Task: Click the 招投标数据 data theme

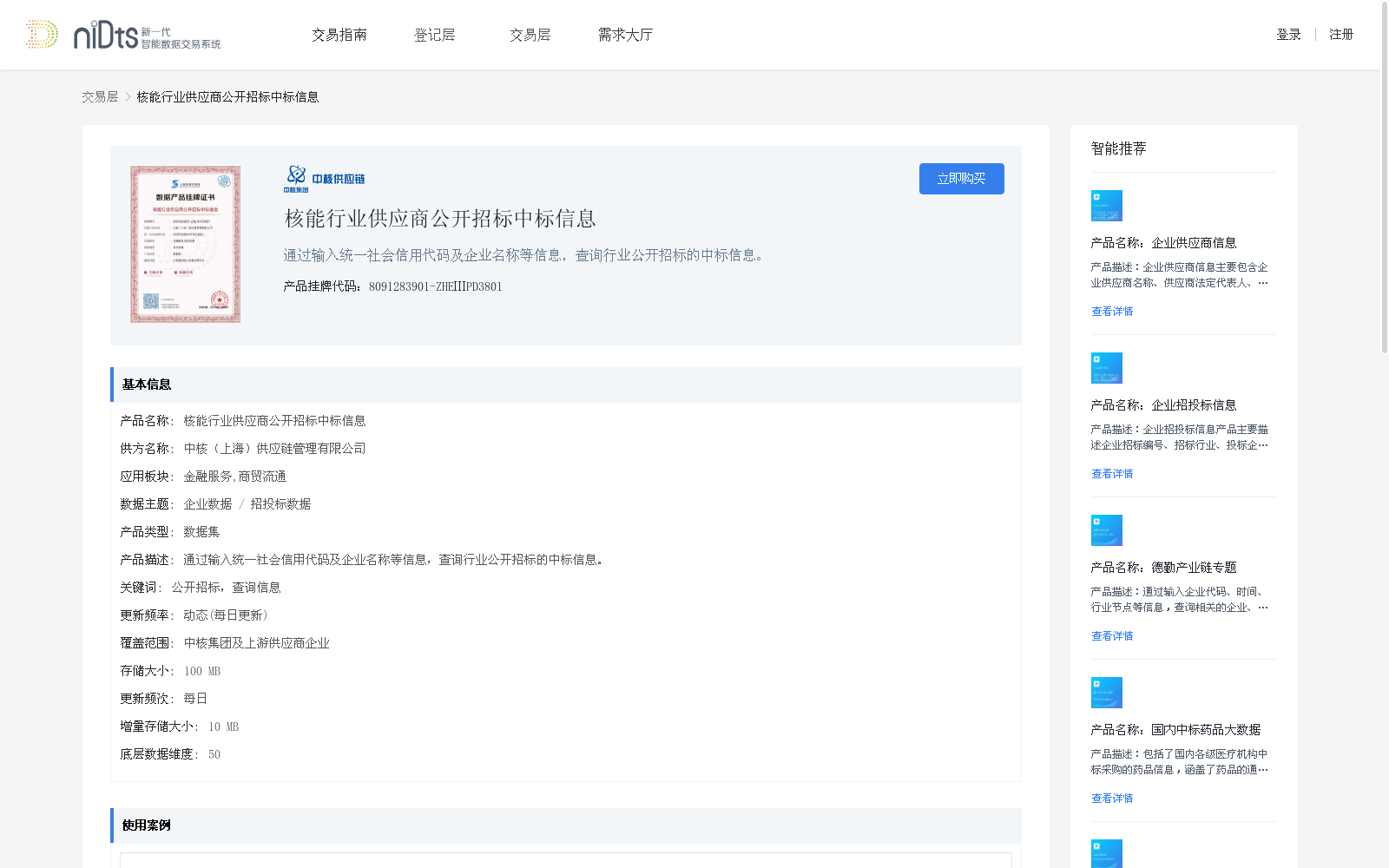Action: (280, 504)
